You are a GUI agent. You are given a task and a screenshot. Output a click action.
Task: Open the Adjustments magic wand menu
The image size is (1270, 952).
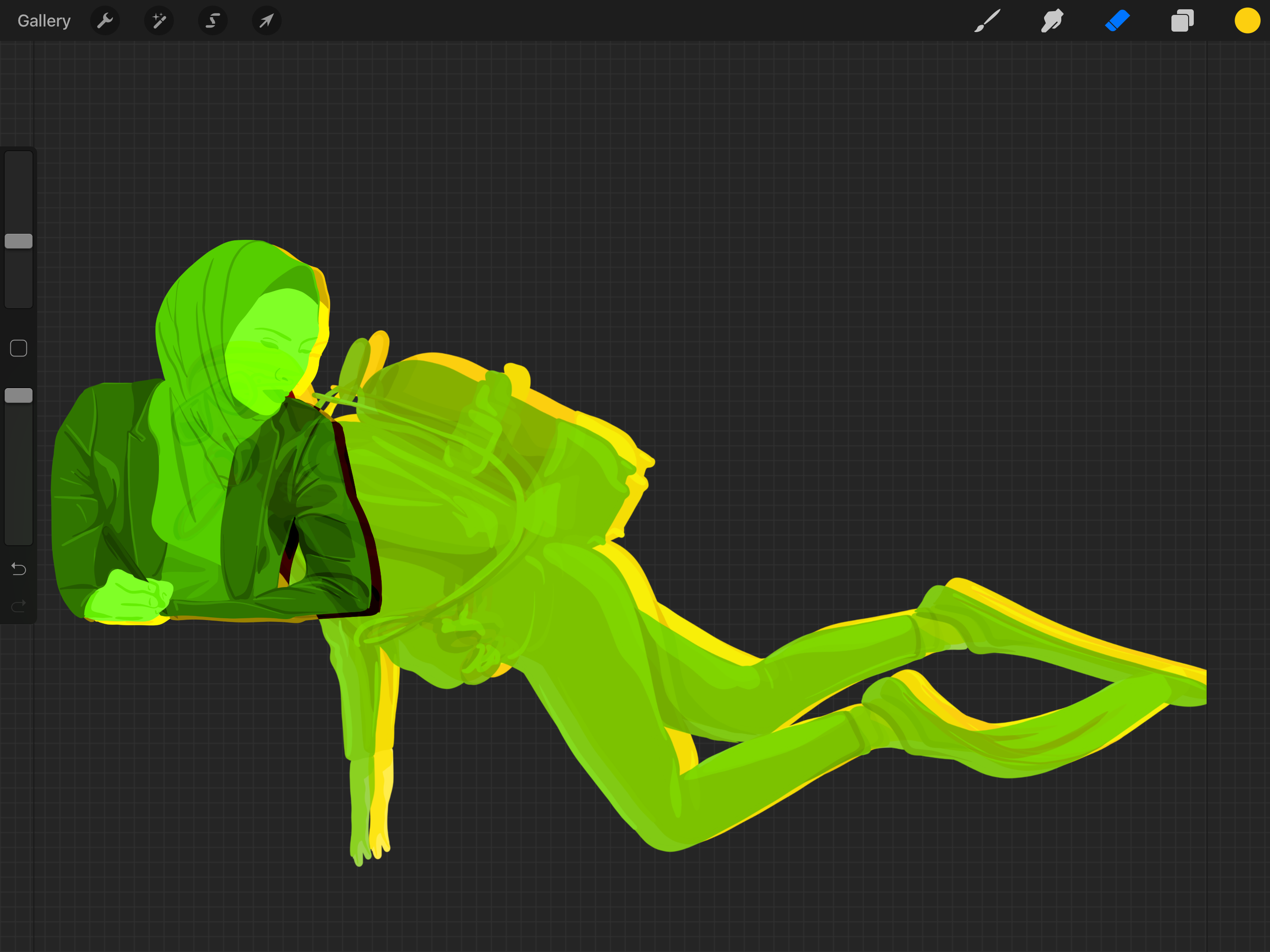159,21
